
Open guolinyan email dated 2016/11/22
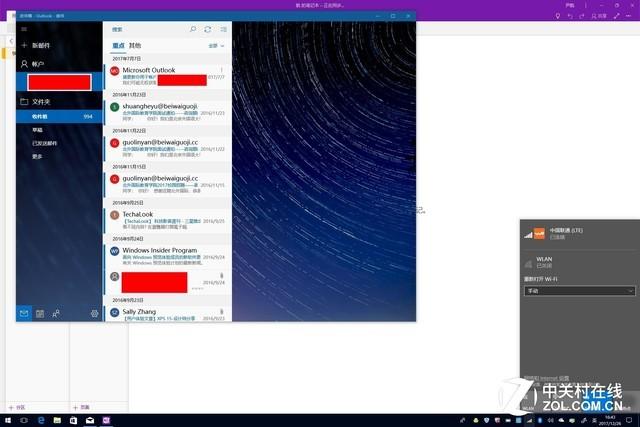[x=168, y=148]
